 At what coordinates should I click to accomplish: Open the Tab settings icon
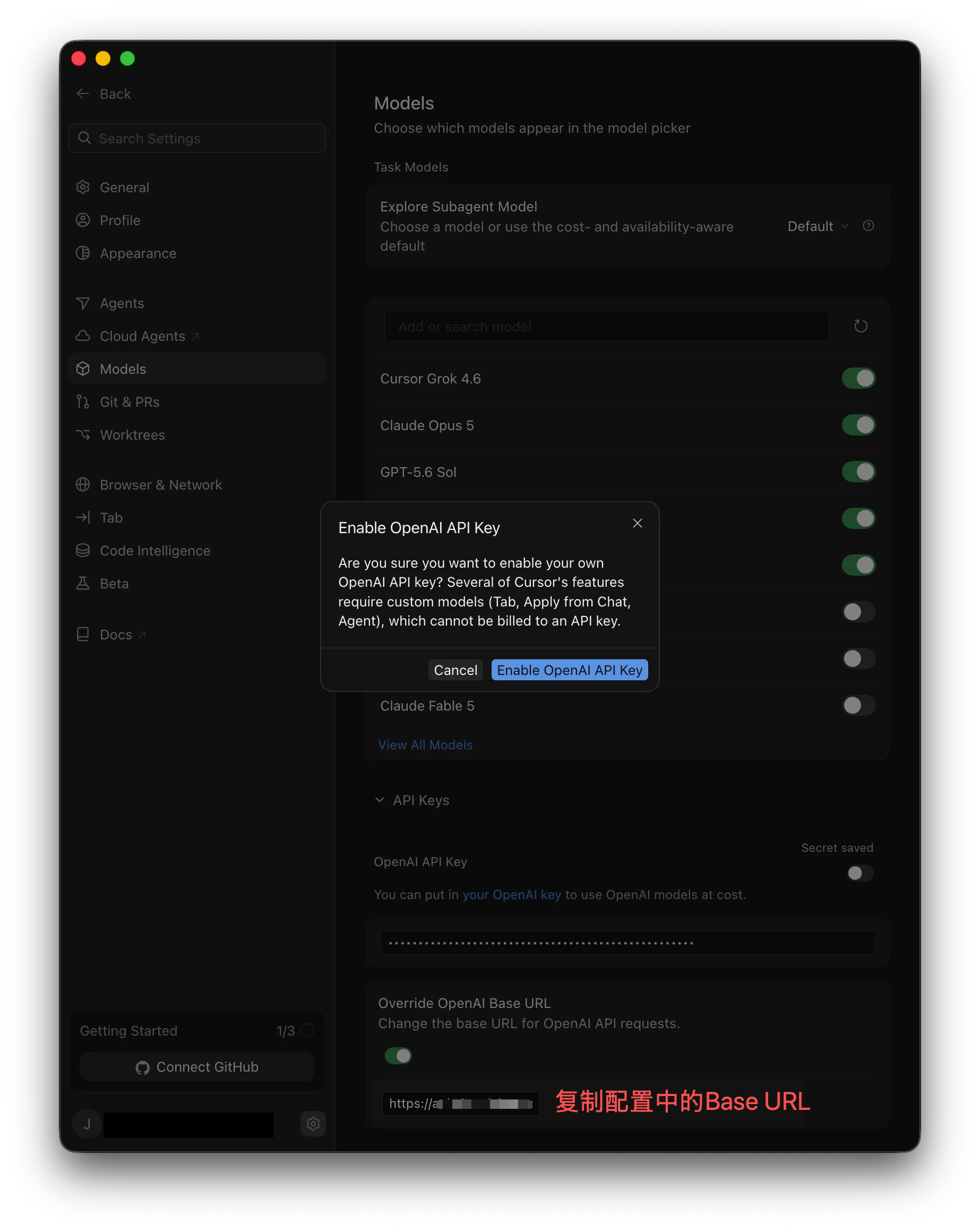pos(83,517)
